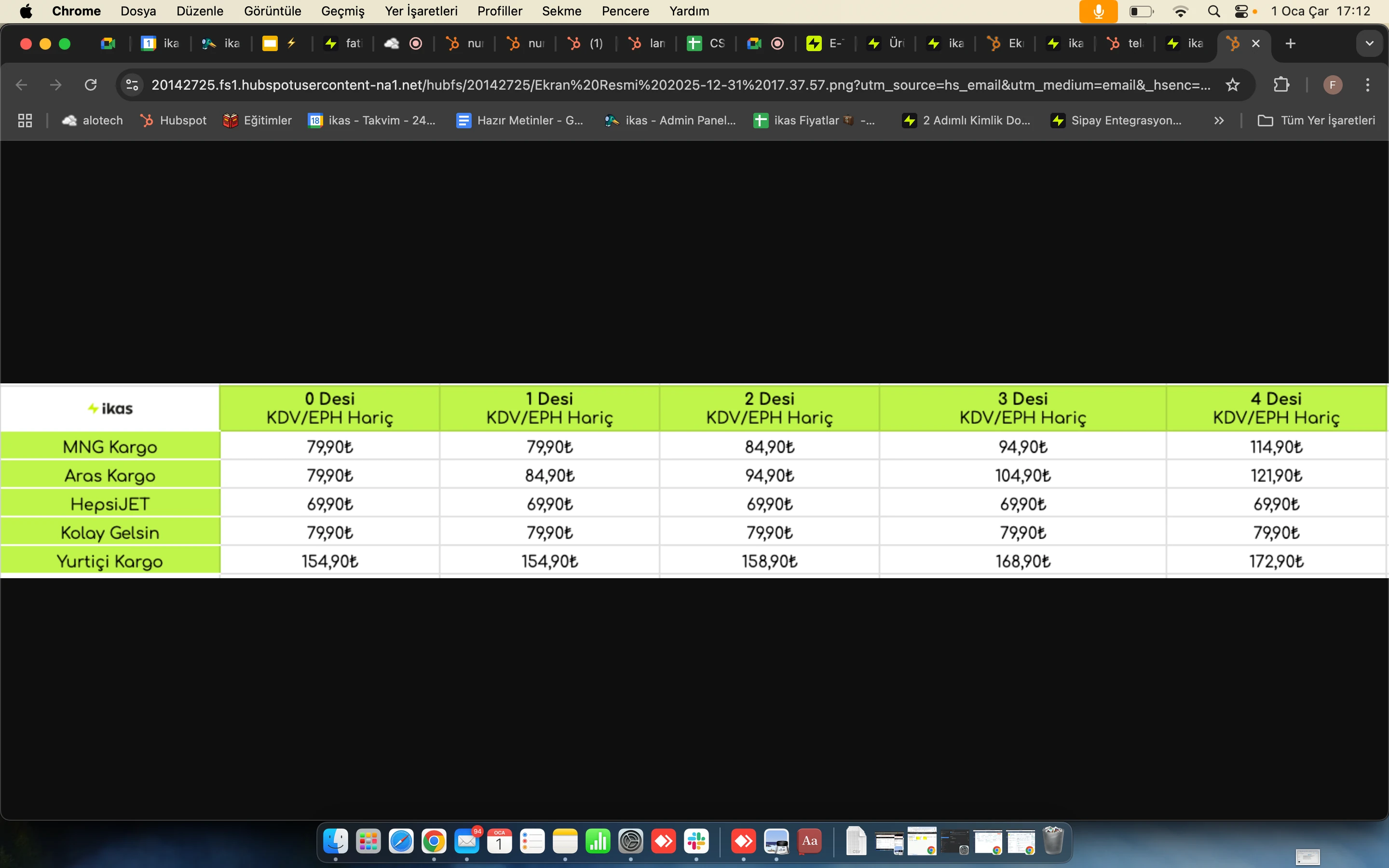Open the Tüm Yer İşaretleri folder

point(1316,121)
